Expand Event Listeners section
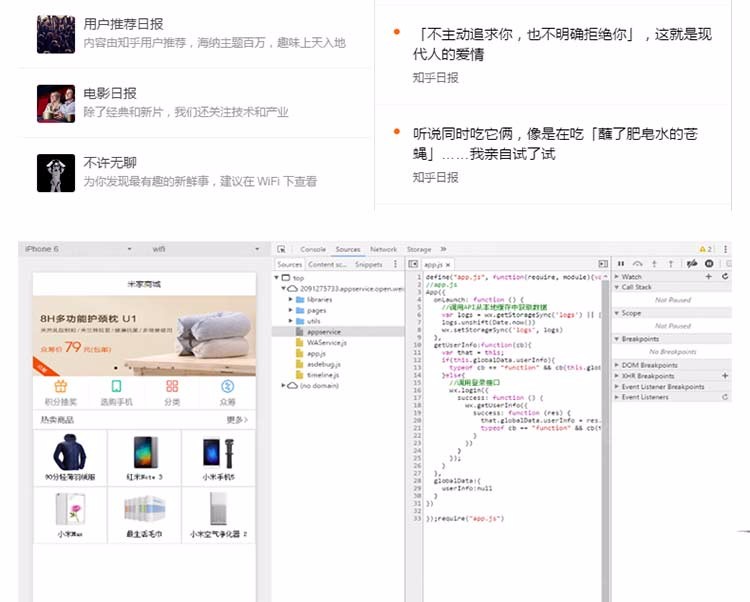Viewport: 750px width, 602px height. (x=617, y=397)
